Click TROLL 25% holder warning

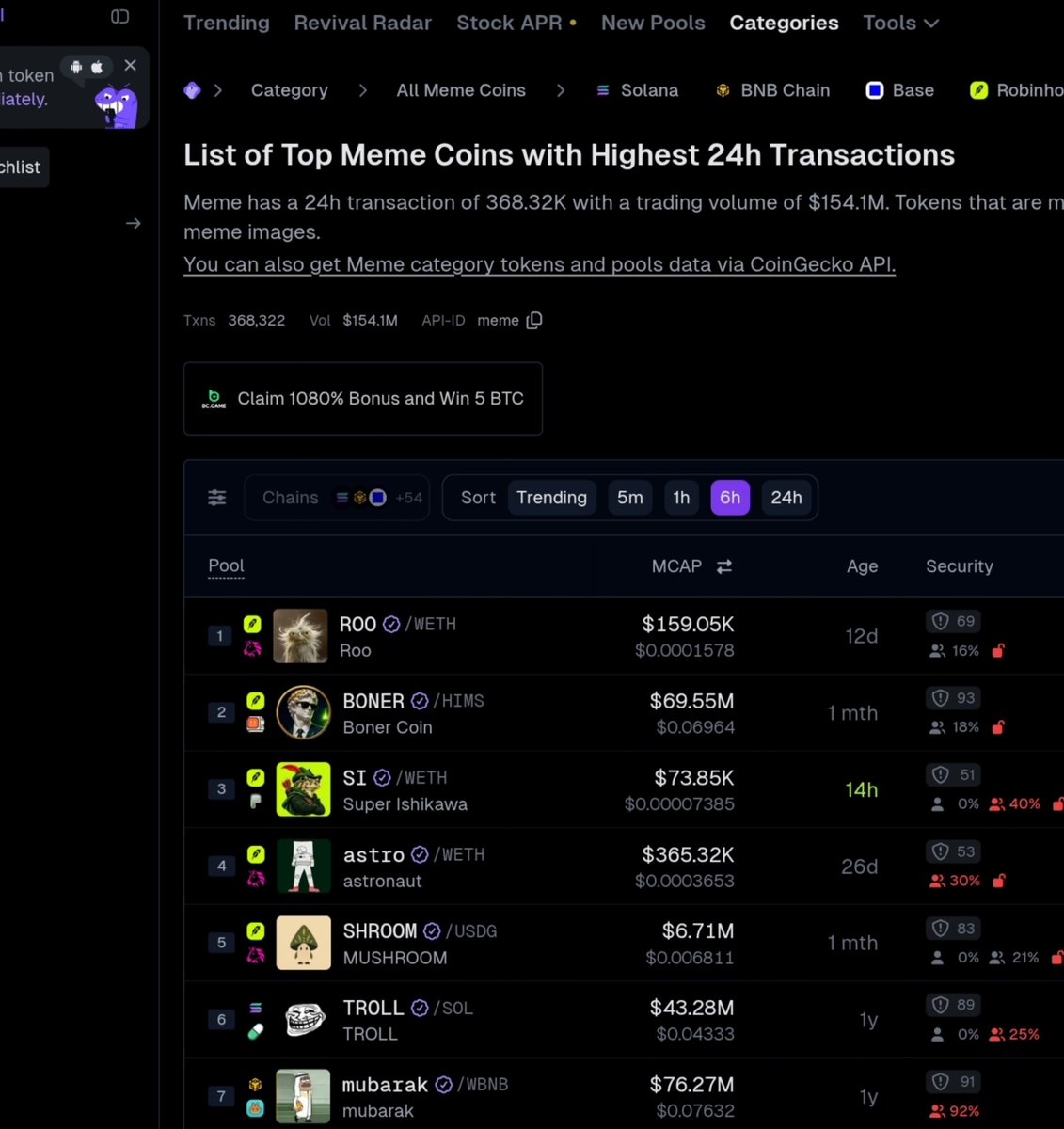click(1013, 1034)
